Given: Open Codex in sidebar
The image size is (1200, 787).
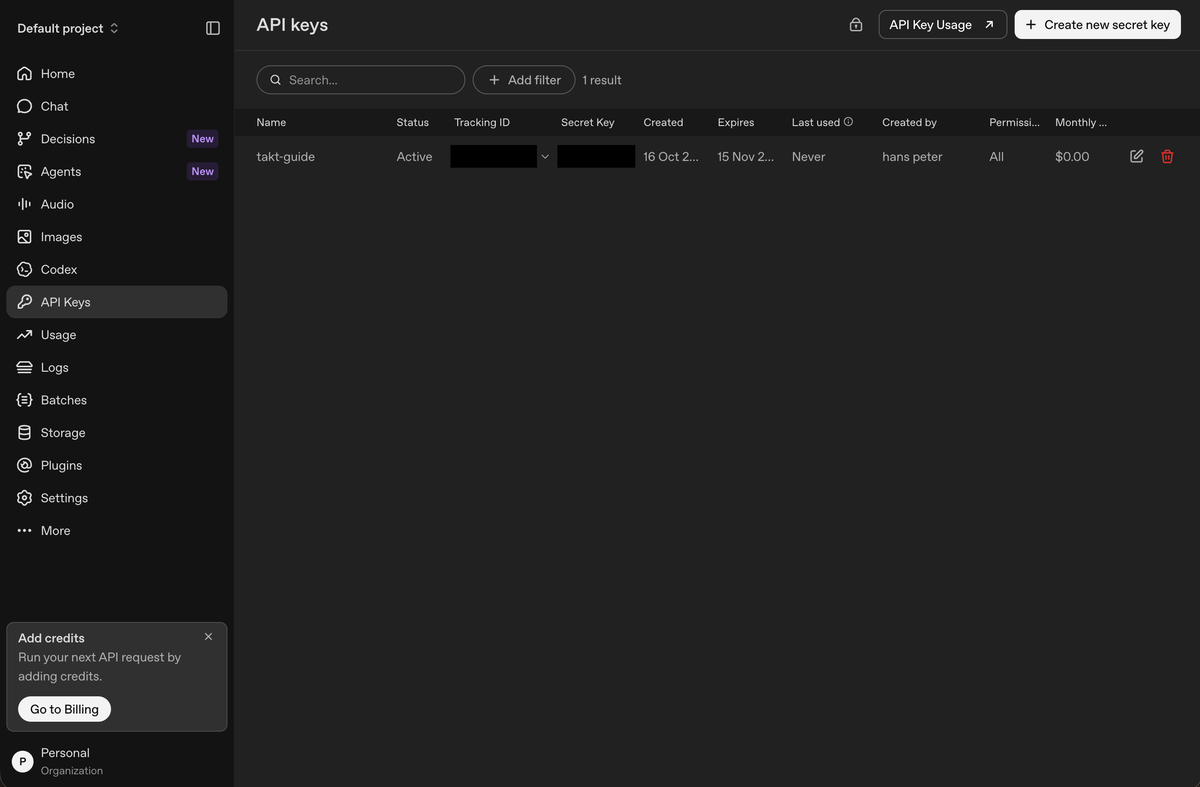Looking at the screenshot, I should pyautogui.click(x=117, y=270).
